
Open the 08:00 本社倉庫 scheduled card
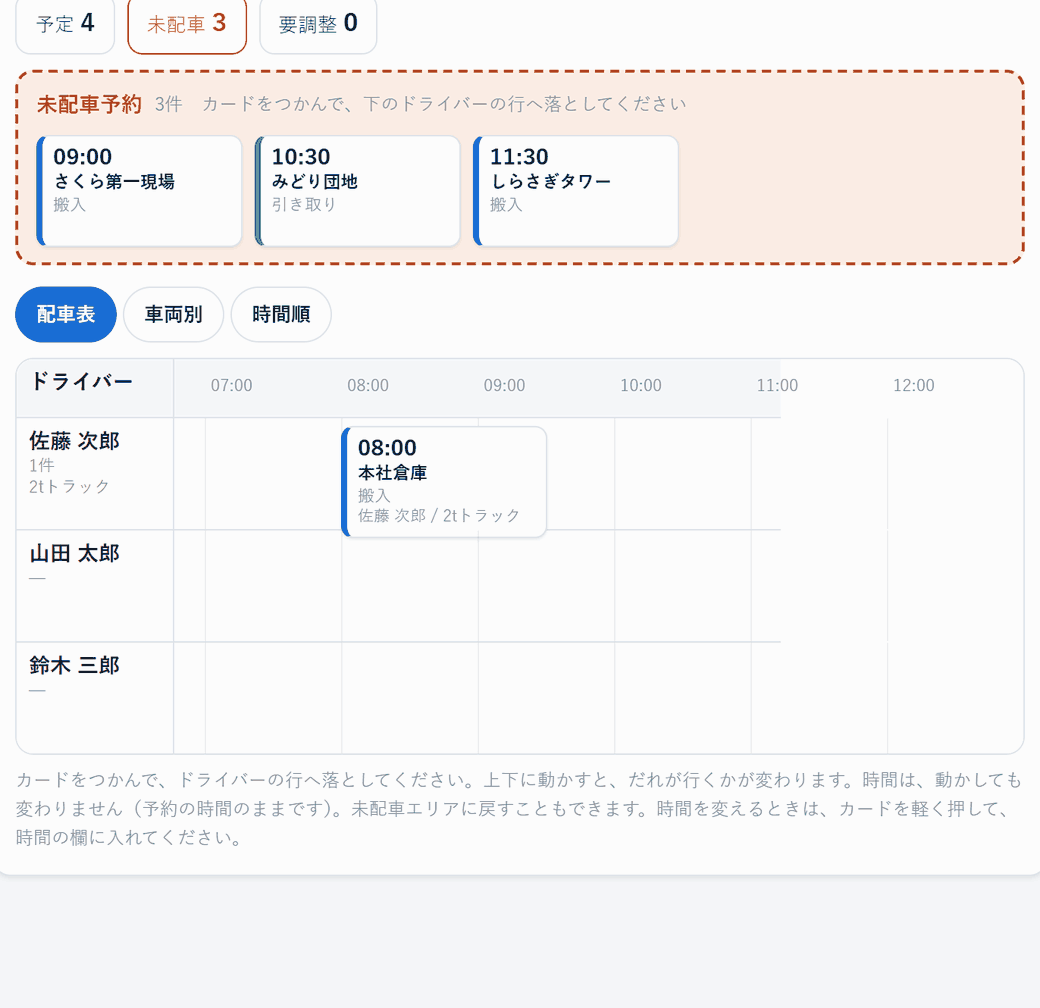(444, 481)
